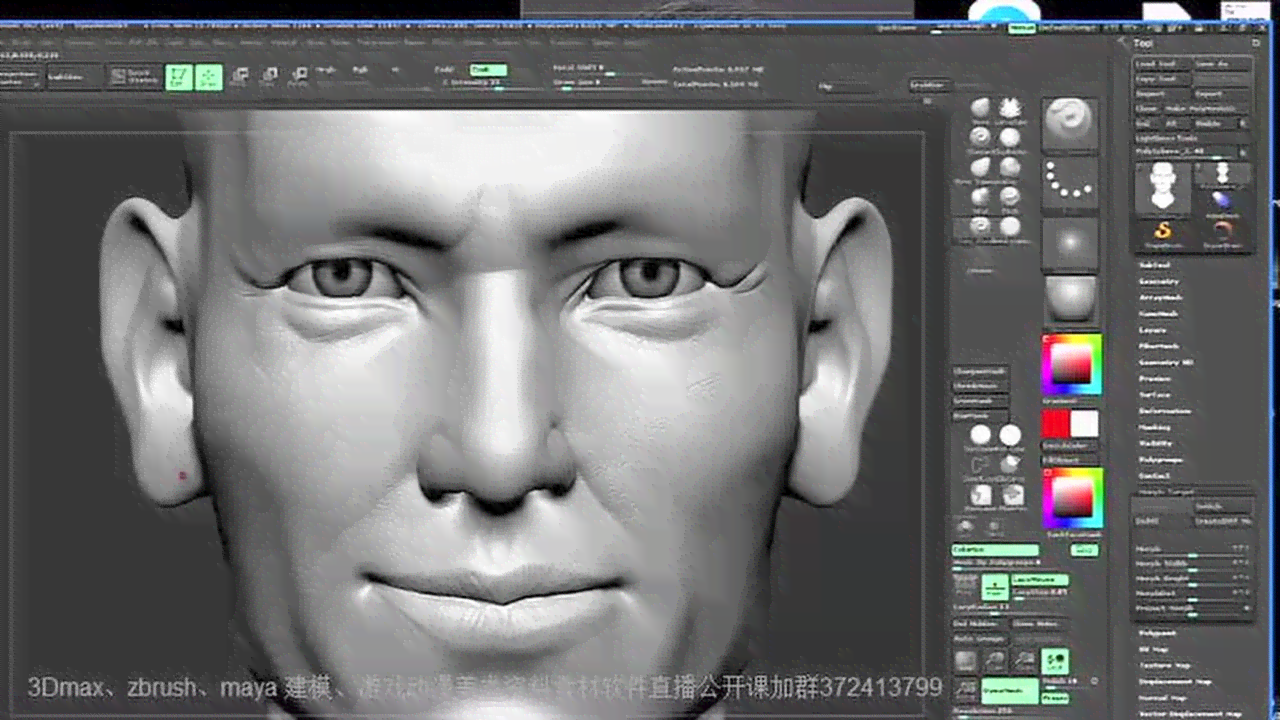Expand the Deformation subpalette
1280x720 pixels.
click(1165, 411)
